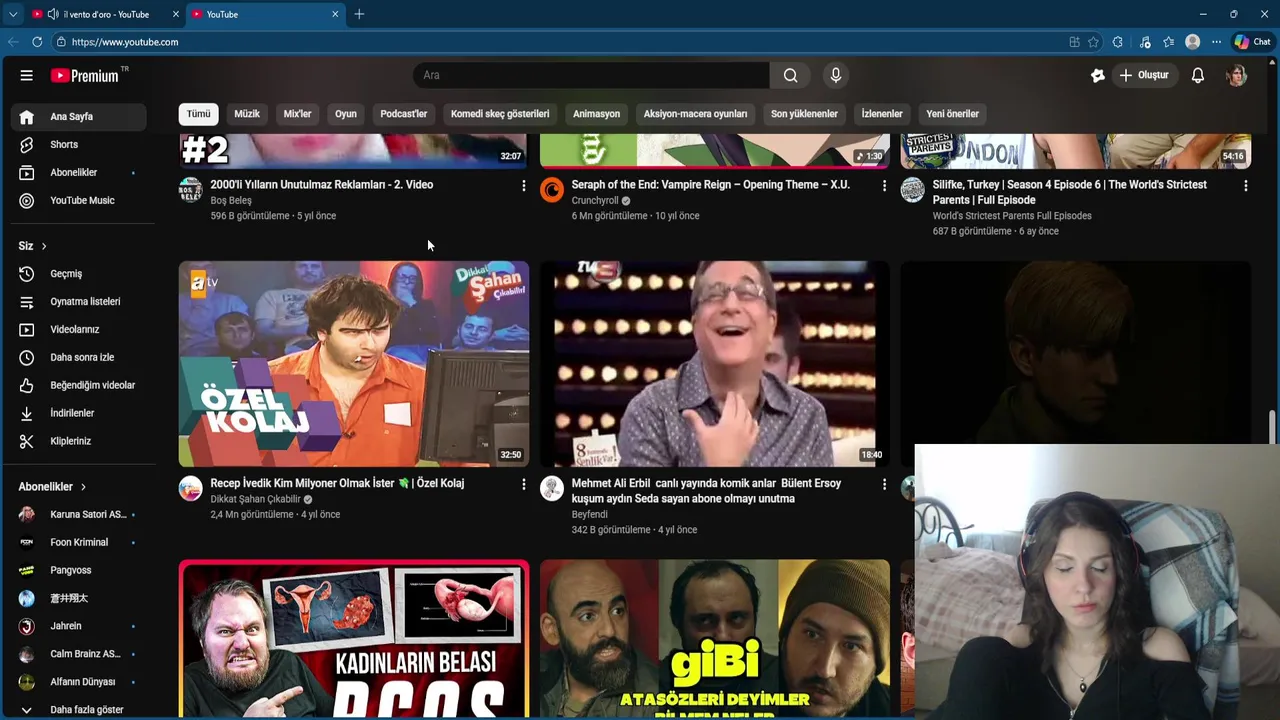Open Klipleriniz clips

[x=79, y=441]
